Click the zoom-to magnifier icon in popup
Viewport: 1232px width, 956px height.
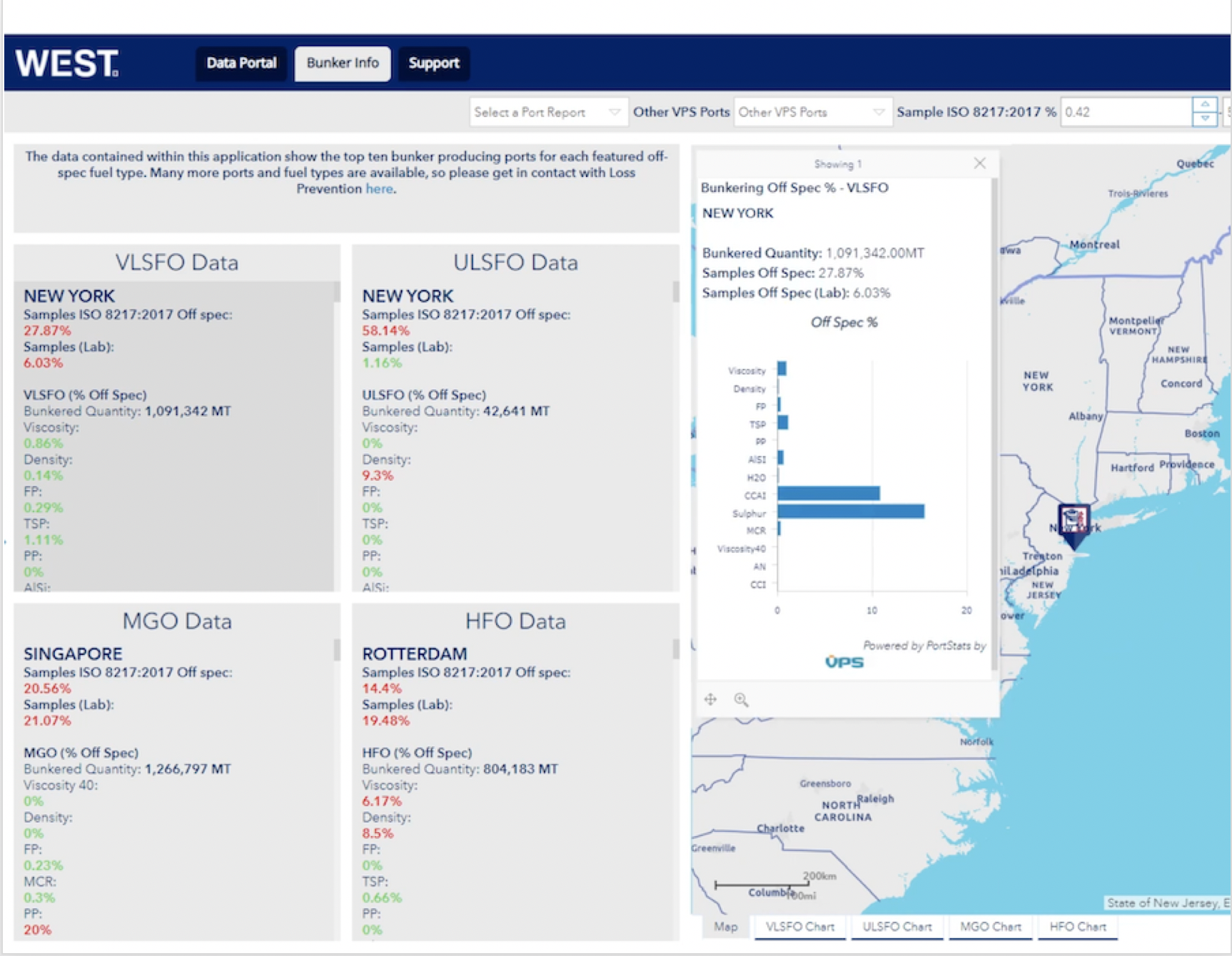point(742,699)
